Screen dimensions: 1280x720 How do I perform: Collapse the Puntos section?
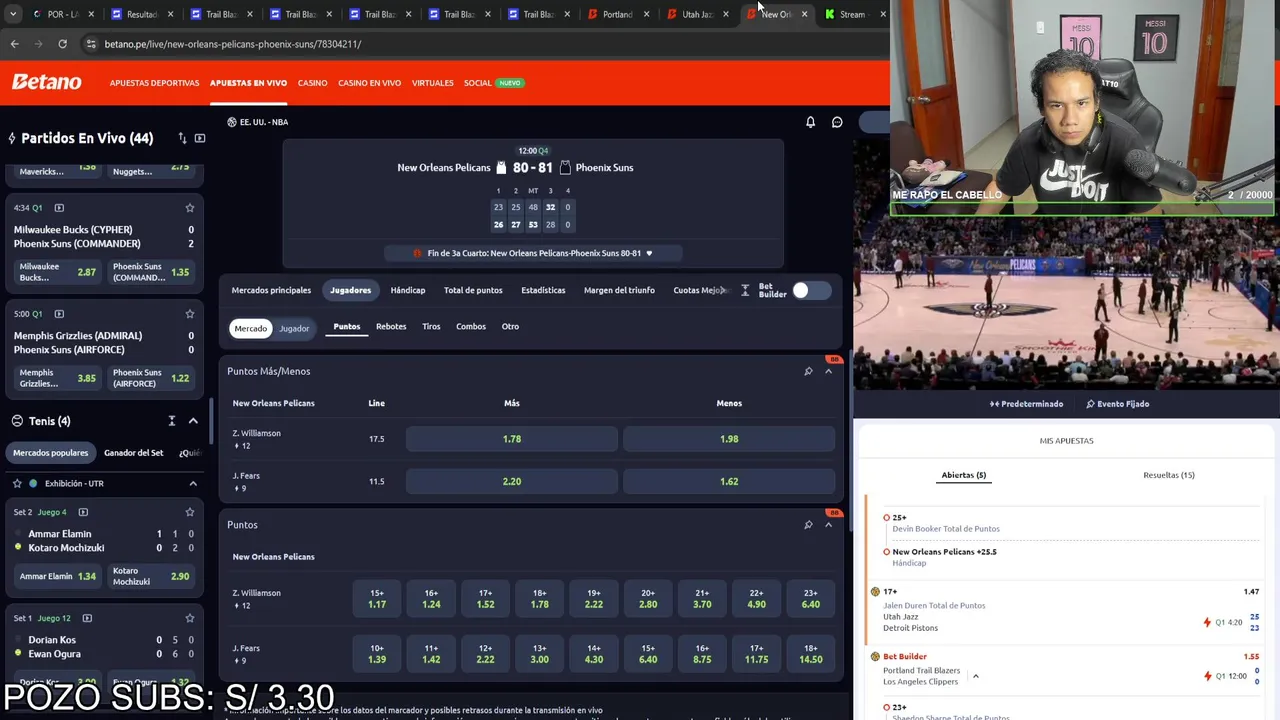828,525
